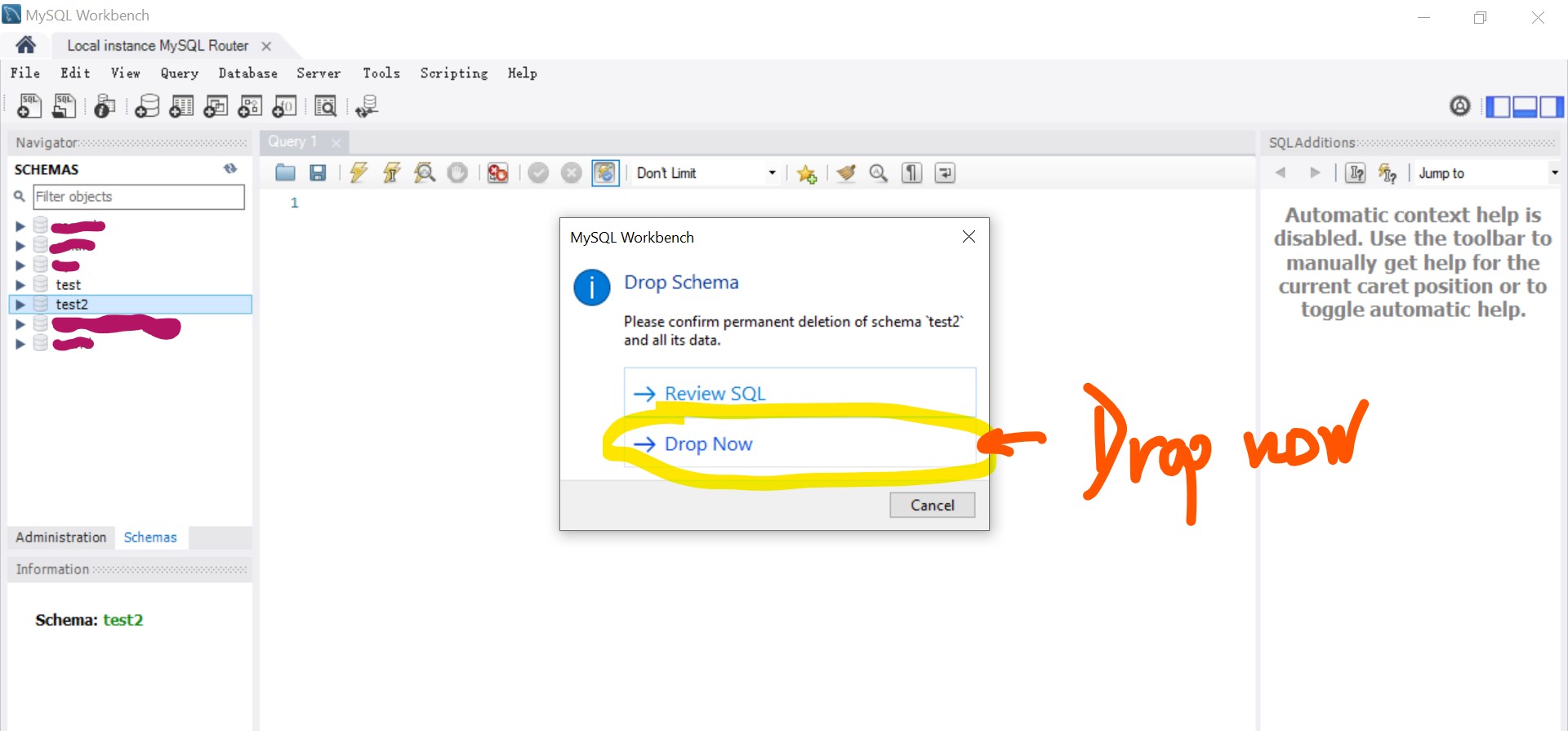Screen dimensions: 1568x731
Task: Open the Edit menu
Action: point(75,73)
